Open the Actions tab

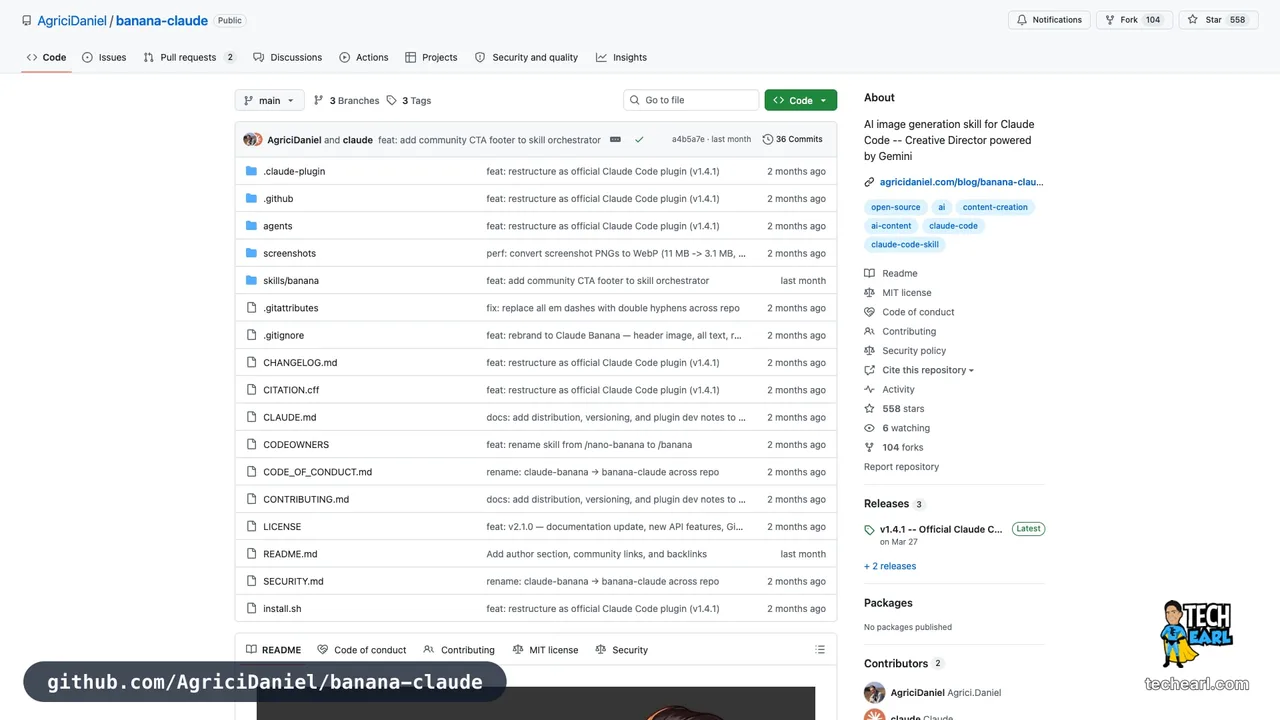[364, 57]
